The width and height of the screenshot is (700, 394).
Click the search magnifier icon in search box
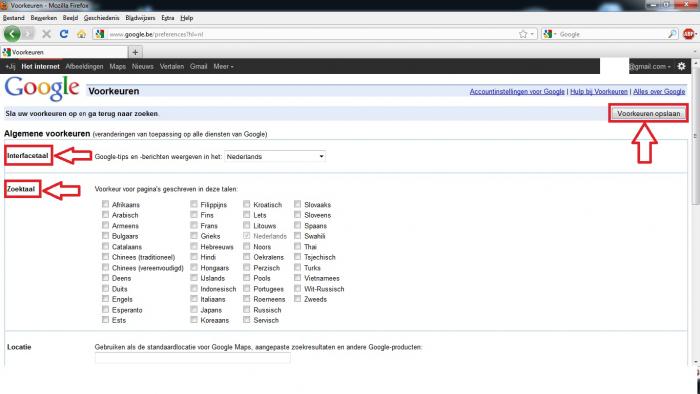(672, 34)
